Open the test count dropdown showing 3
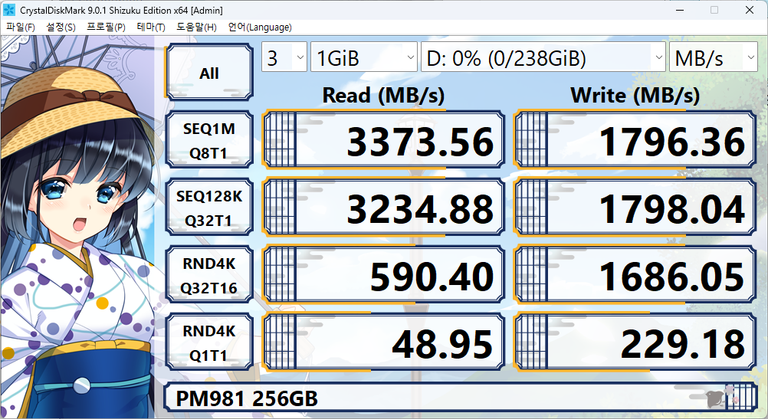This screenshot has width=768, height=419. [284, 58]
